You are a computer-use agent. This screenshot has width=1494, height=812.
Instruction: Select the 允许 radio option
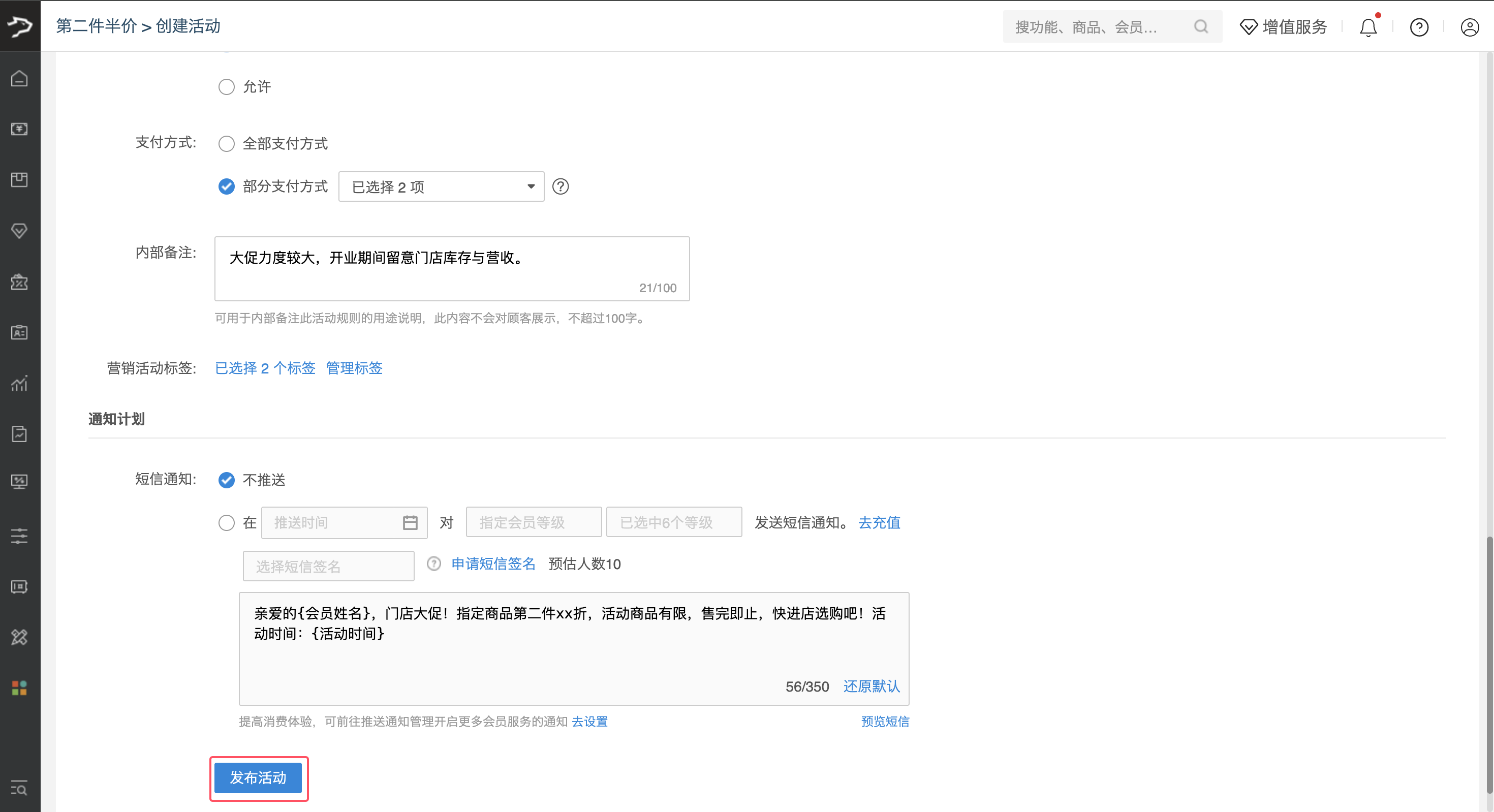(227, 87)
